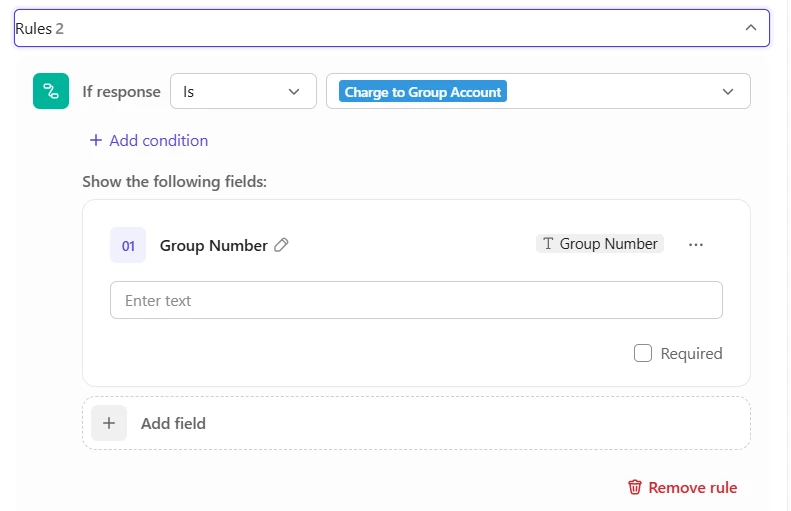791x511 pixels.
Task: Collapse the Rules 2 section chevron
Action: click(751, 28)
